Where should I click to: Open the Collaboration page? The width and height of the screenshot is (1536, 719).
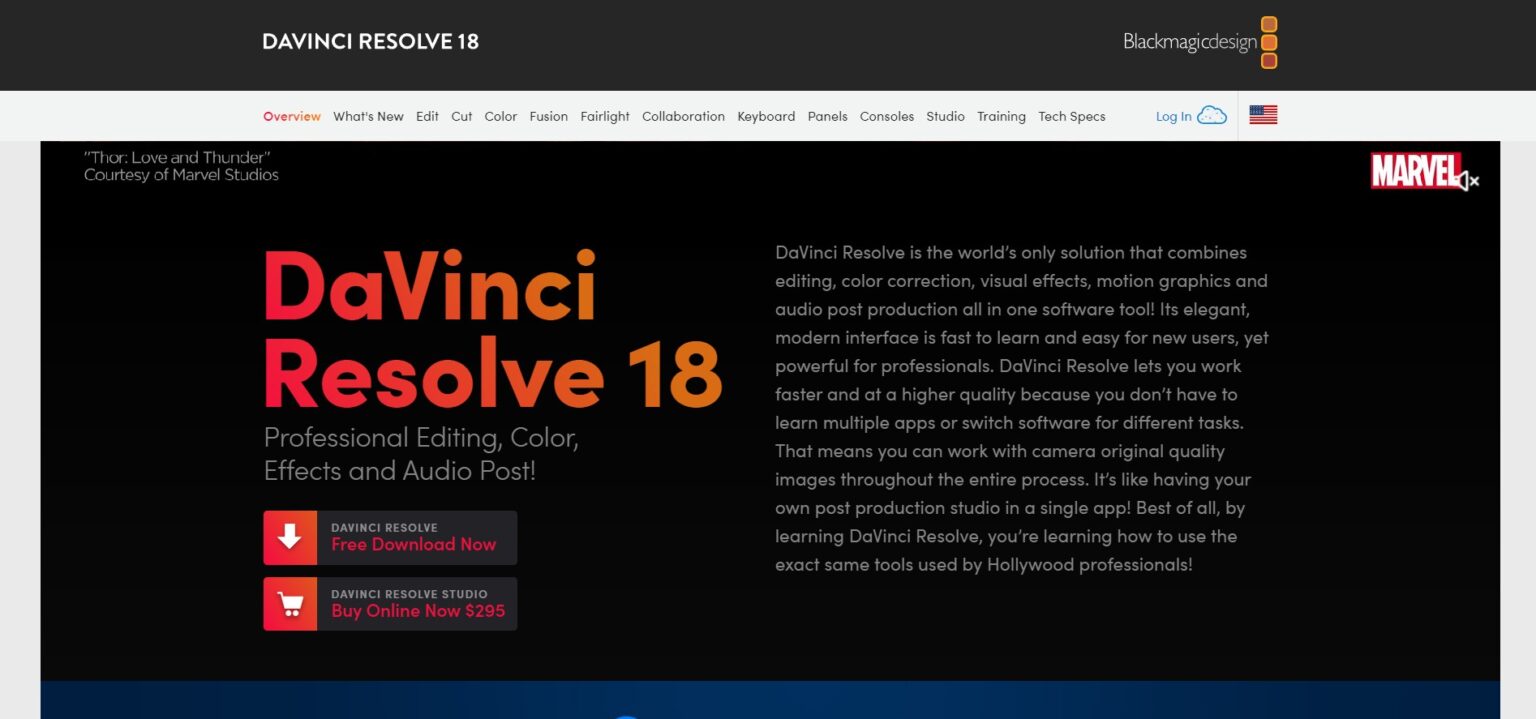click(683, 116)
